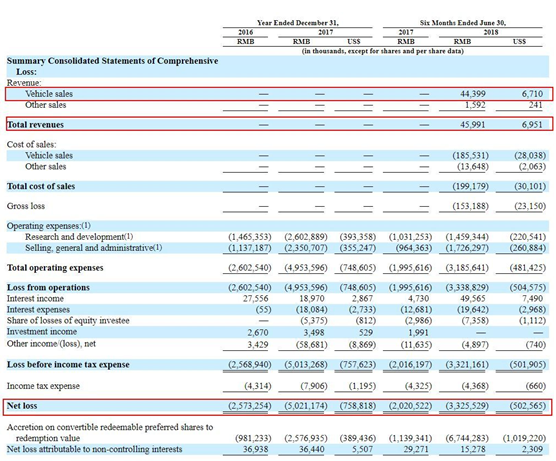Click the Income tax expense label

click(43, 386)
